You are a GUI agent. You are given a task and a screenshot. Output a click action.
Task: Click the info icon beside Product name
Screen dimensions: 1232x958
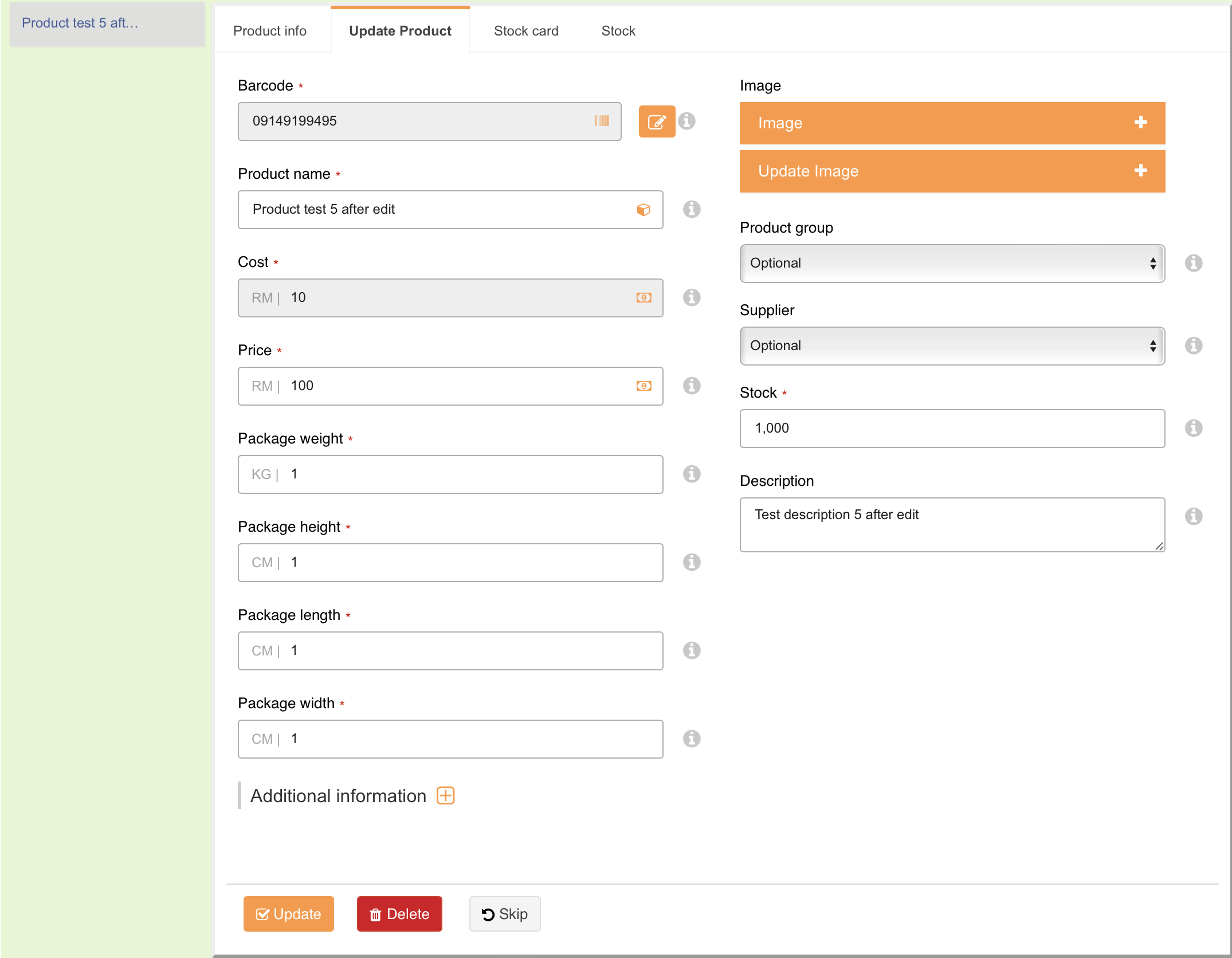pos(692,210)
